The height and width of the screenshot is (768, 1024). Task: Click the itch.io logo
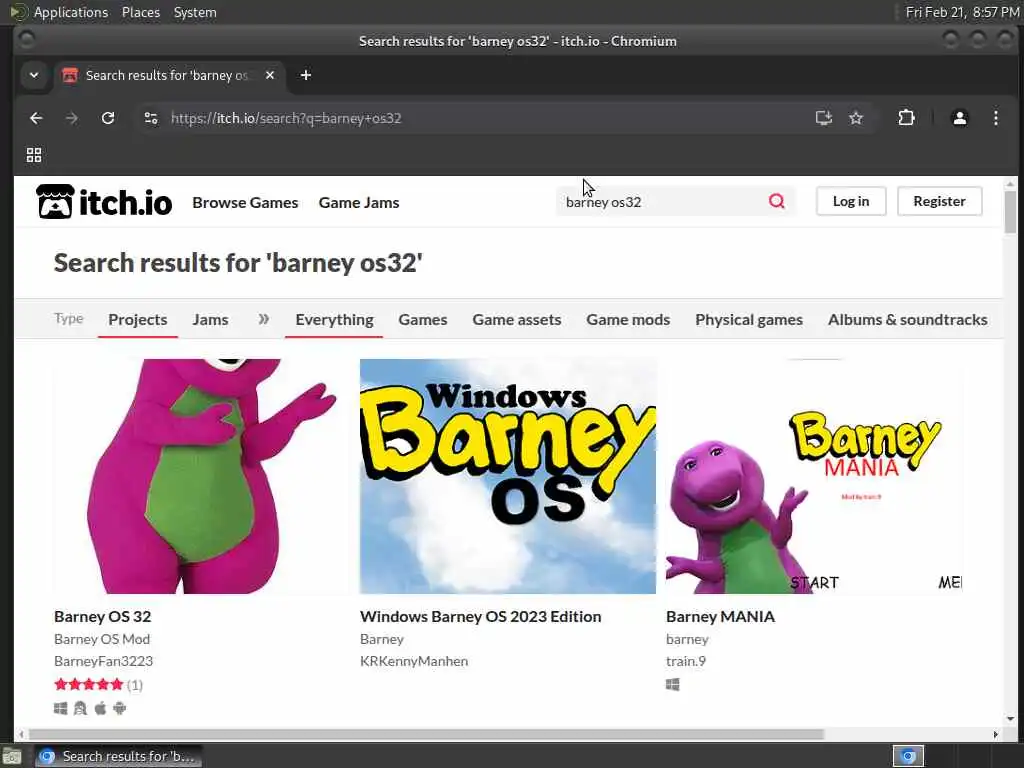(x=104, y=202)
